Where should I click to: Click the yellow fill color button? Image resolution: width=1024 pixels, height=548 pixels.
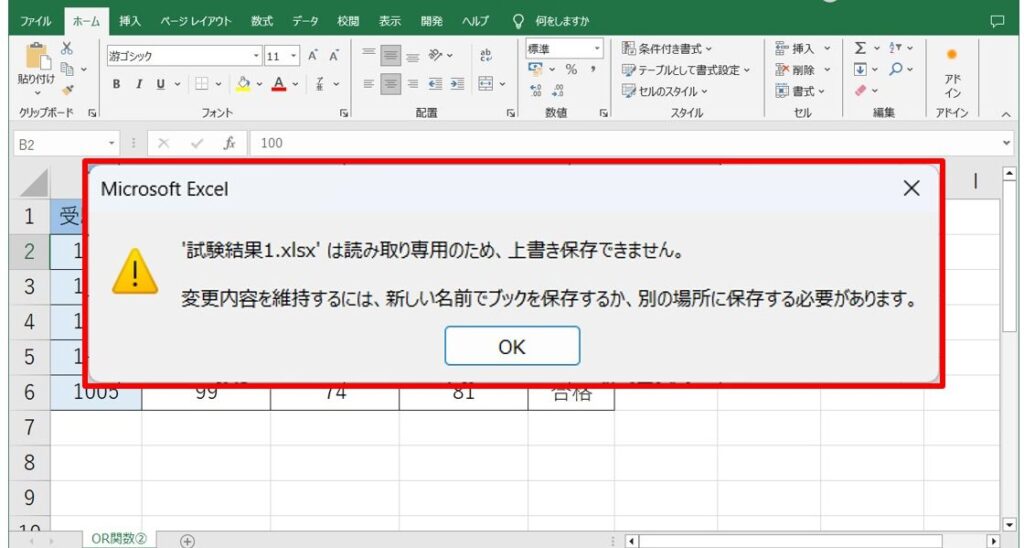click(243, 84)
